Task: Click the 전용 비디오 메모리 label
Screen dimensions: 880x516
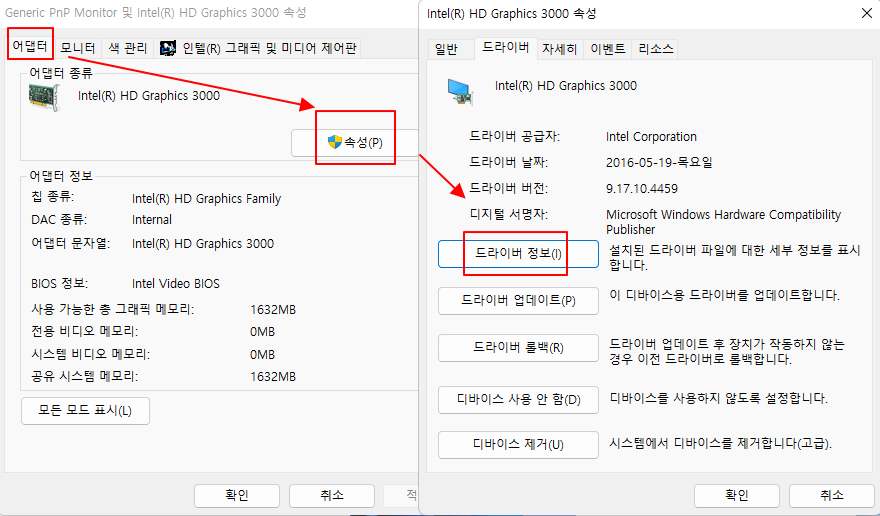Action: pos(84,332)
